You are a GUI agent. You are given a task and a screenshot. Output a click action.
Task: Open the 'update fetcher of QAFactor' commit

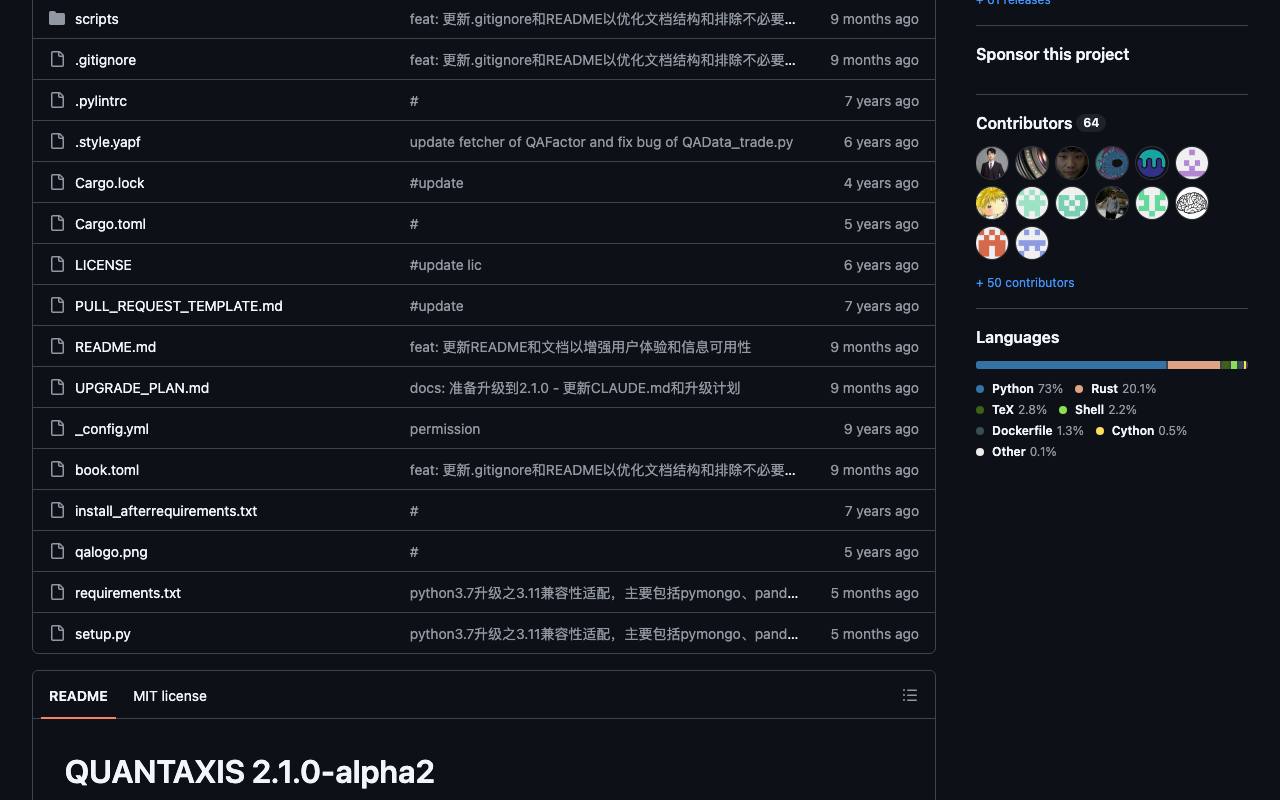601,142
